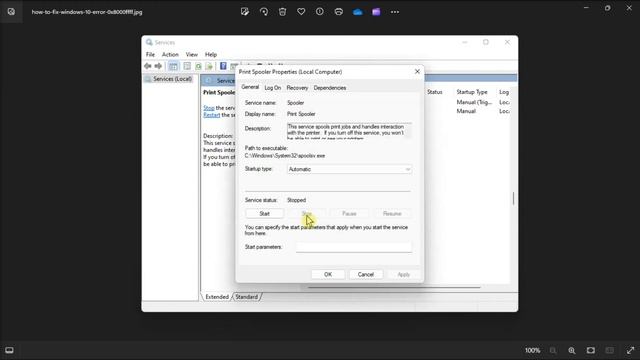Click the Stopped service status value
The image size is (640, 360).
pyautogui.click(x=296, y=200)
